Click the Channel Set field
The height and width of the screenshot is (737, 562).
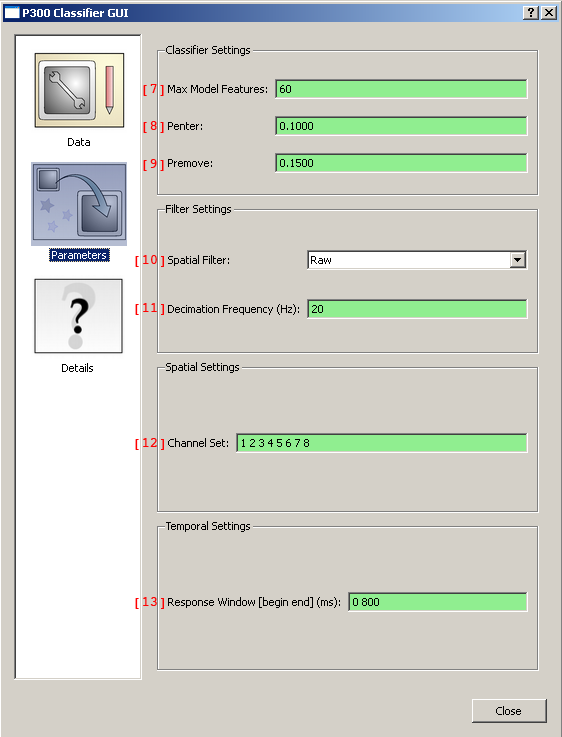(382, 443)
